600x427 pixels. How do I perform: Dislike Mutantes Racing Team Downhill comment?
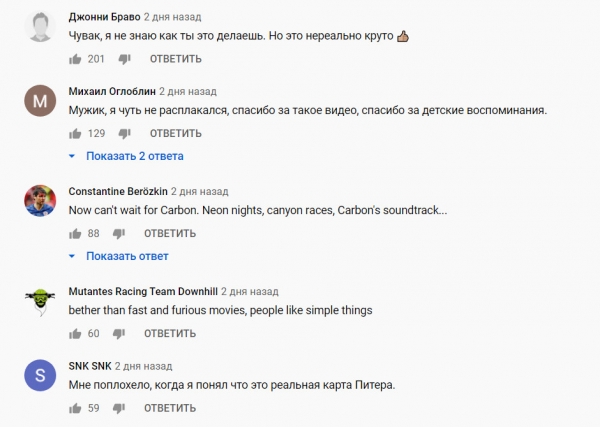click(x=118, y=334)
